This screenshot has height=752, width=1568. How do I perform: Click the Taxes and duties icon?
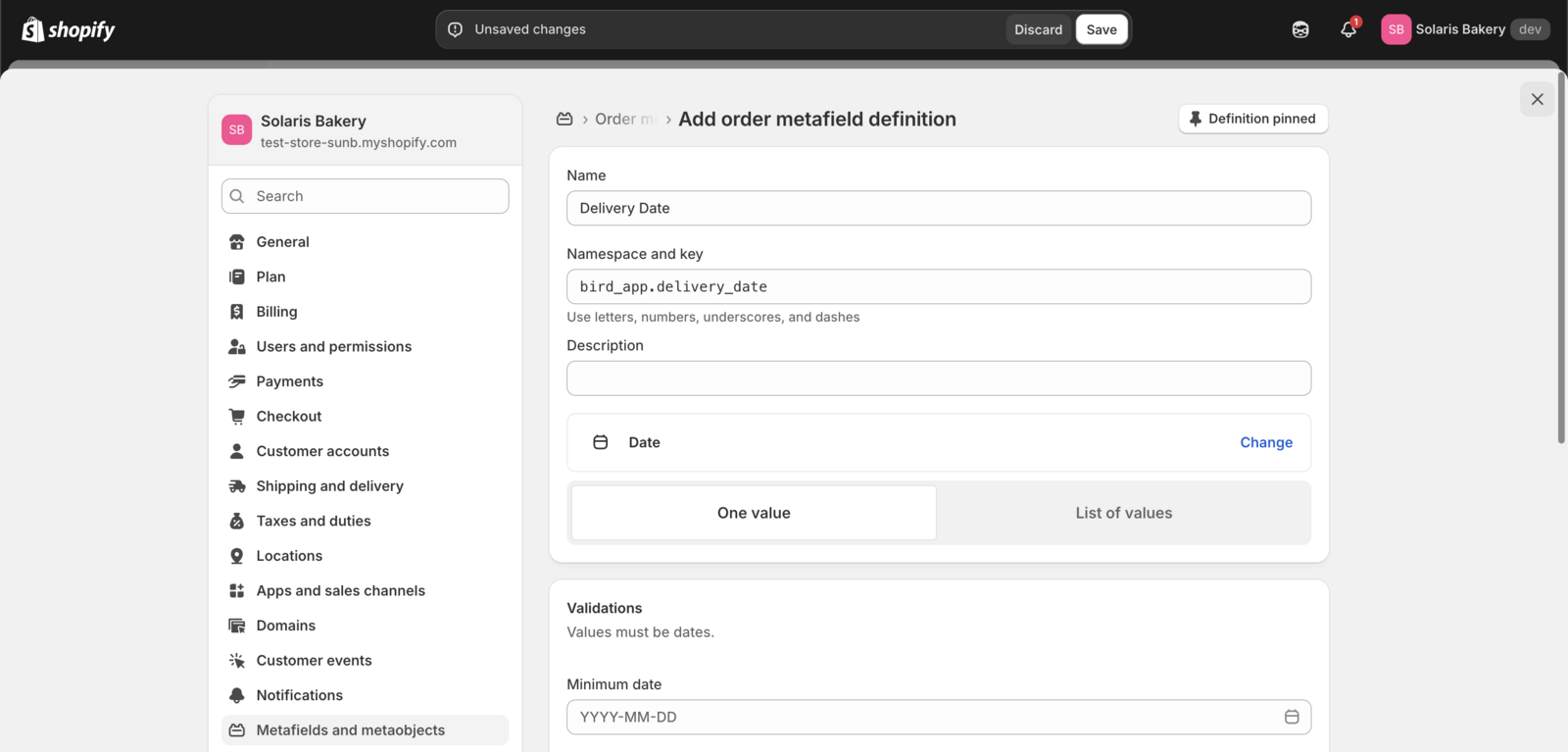click(x=236, y=521)
